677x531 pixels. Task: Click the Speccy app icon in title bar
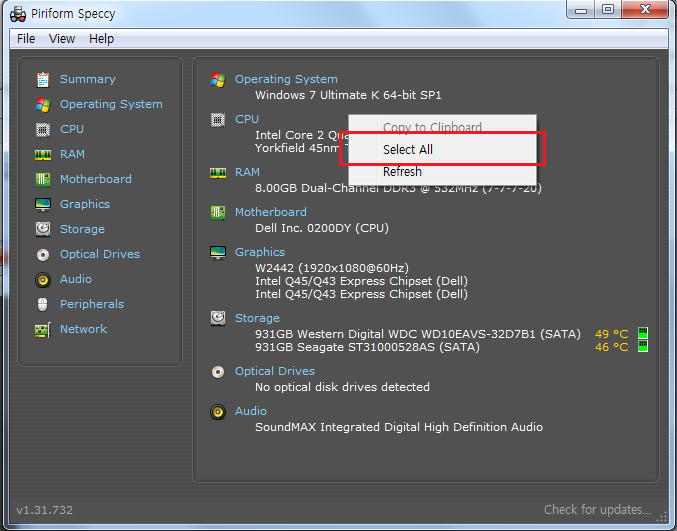tap(18, 14)
